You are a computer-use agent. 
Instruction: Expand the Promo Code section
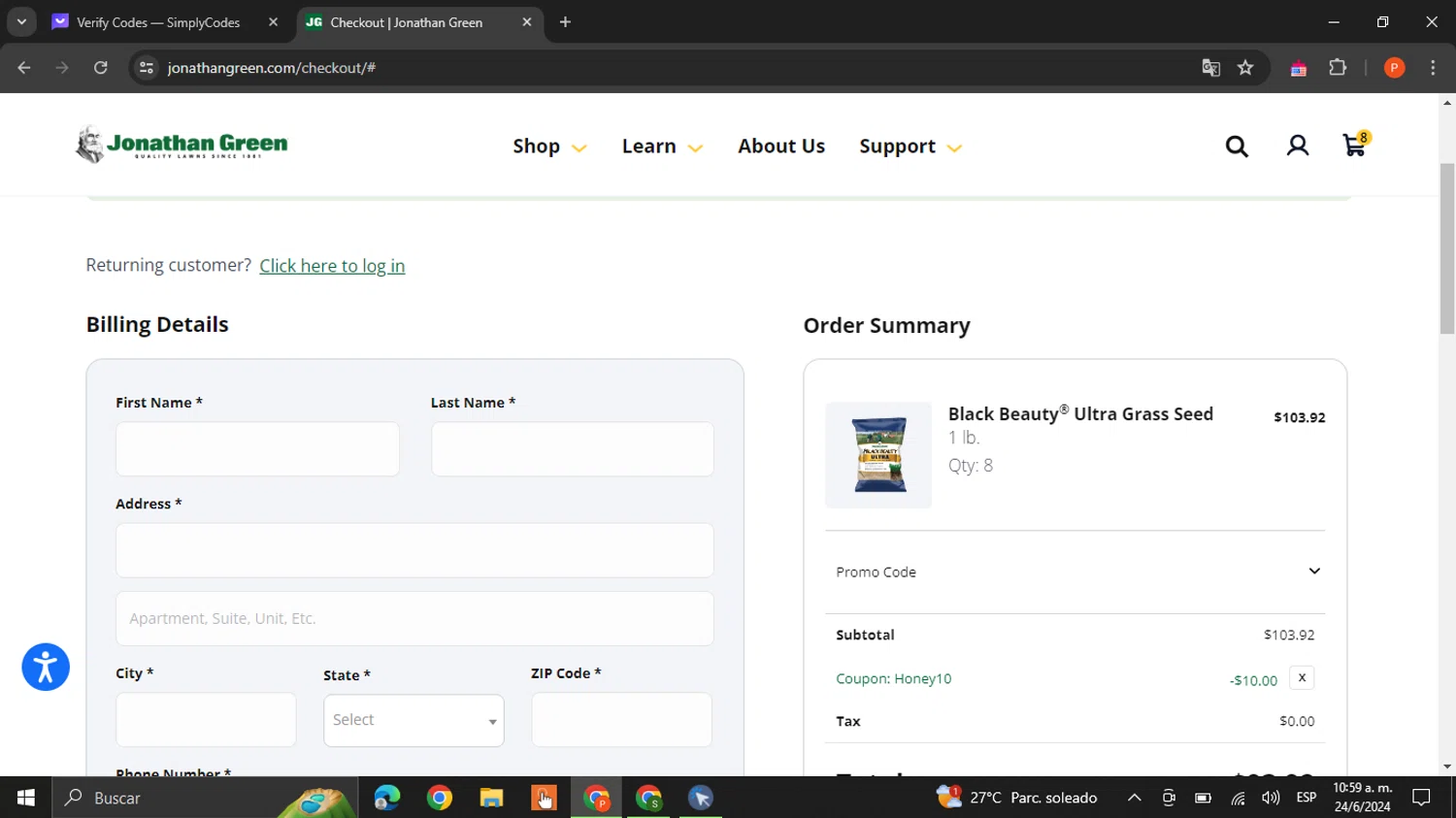(1075, 572)
